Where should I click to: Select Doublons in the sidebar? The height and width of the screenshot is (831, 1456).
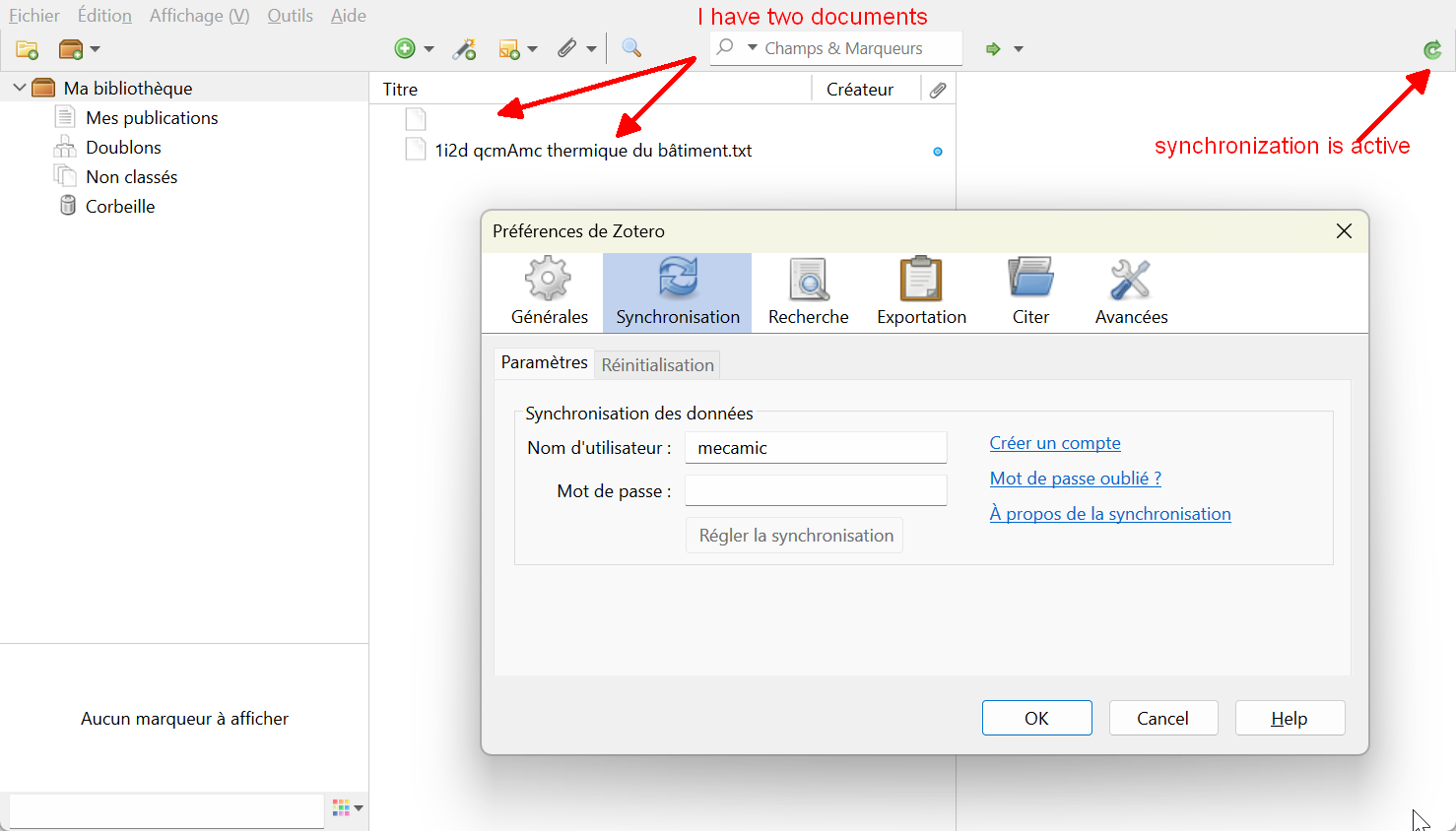tap(123, 147)
